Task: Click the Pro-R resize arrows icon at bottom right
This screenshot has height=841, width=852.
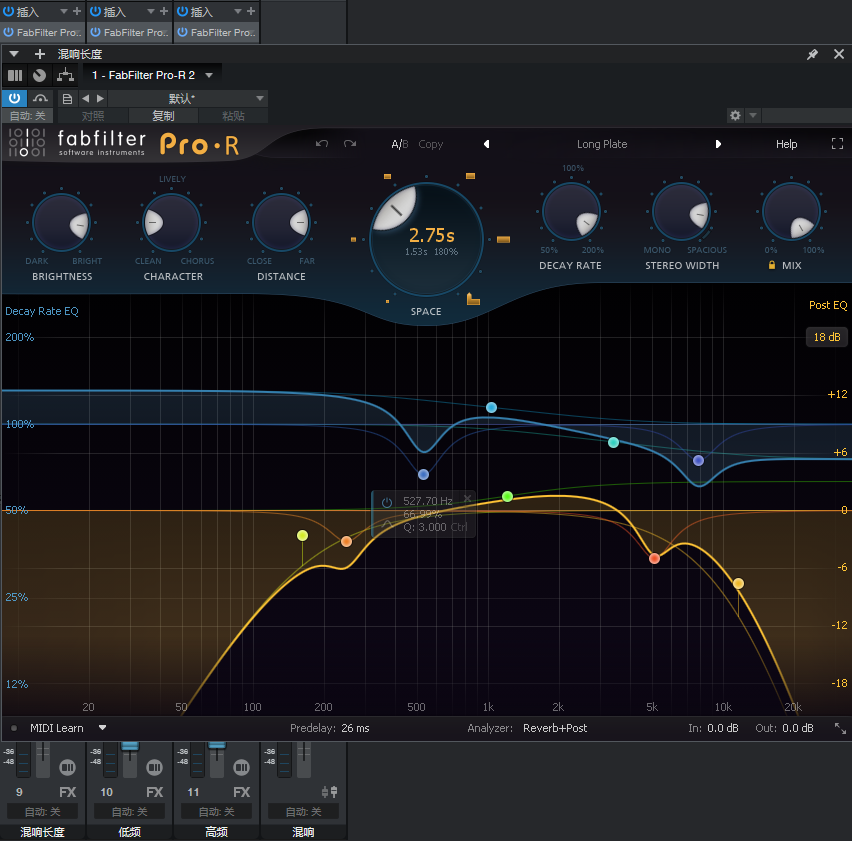Action: (840, 729)
